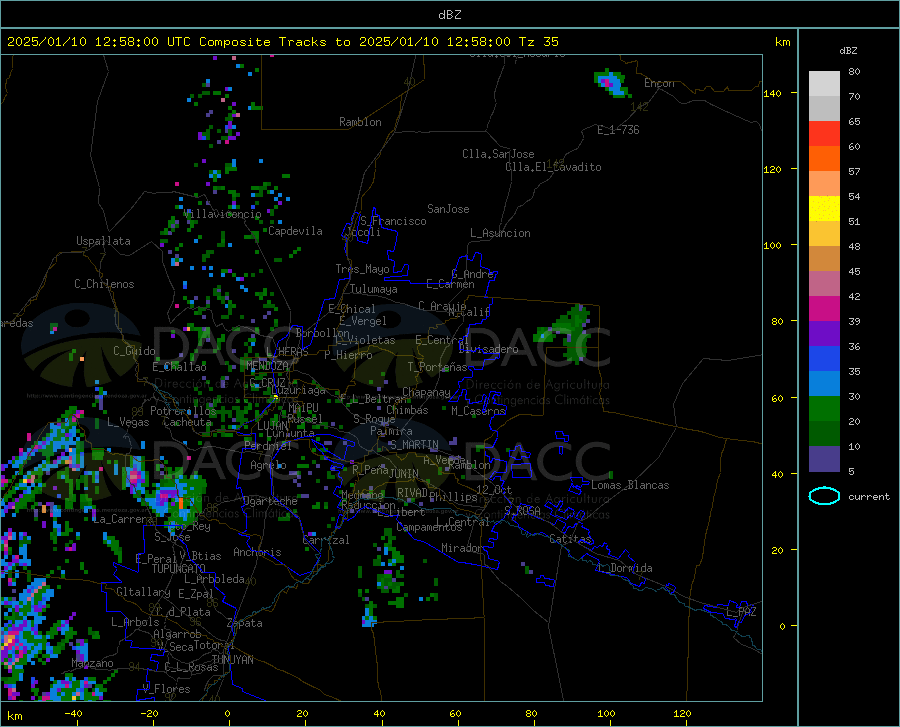Click the MAIPU label

pos(303,407)
